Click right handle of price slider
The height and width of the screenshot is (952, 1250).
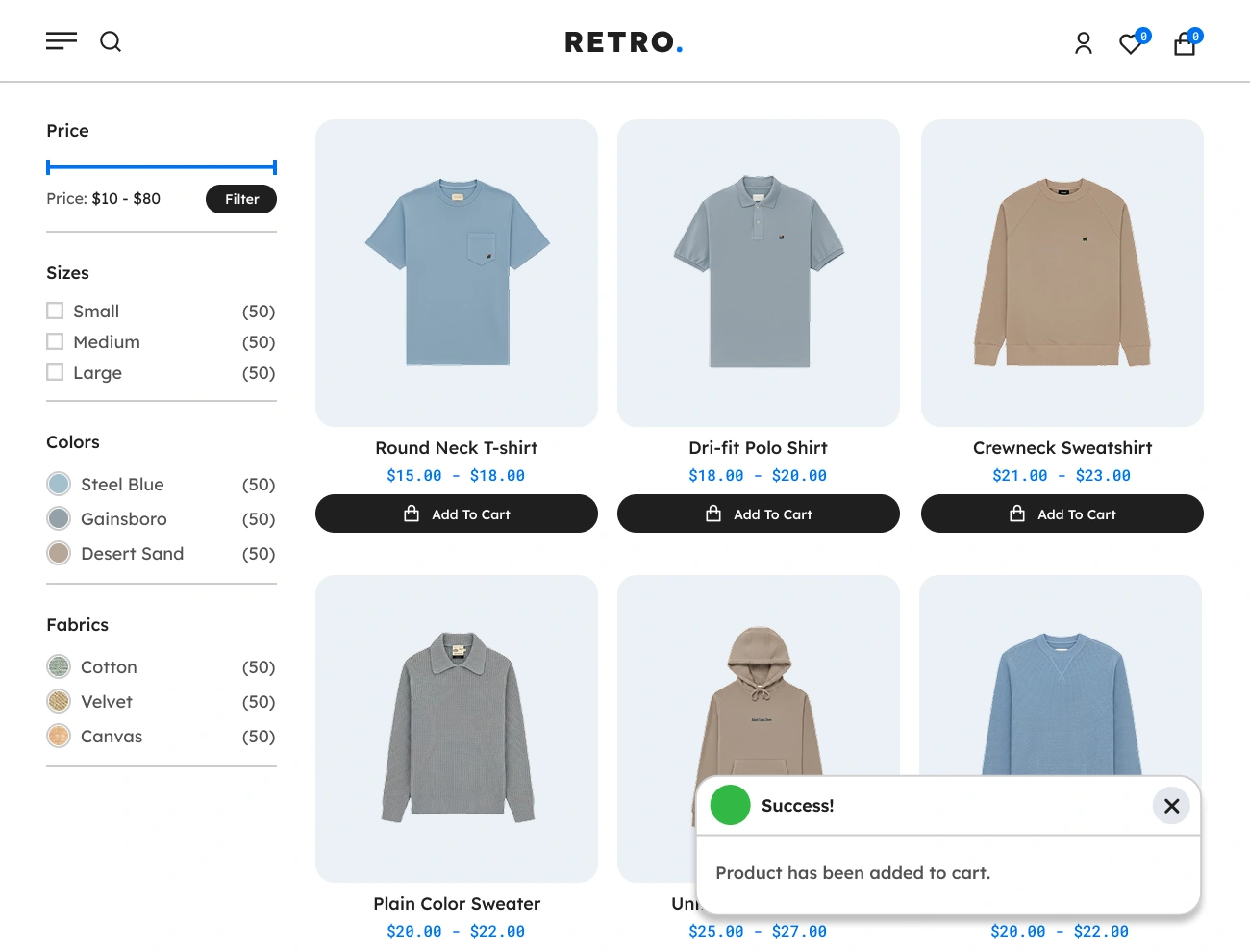[x=275, y=167]
